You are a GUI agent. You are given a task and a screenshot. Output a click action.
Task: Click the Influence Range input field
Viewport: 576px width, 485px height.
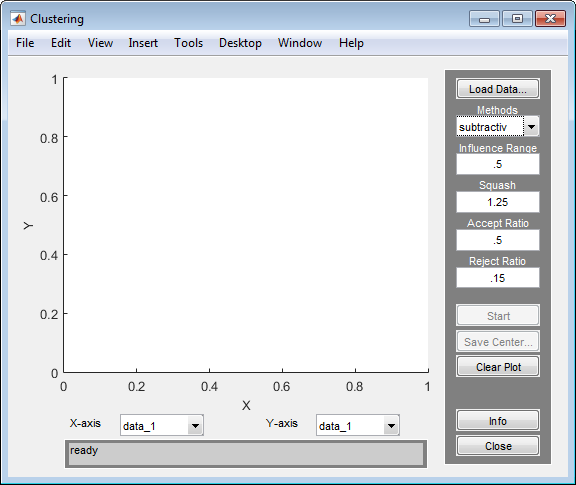coord(498,164)
